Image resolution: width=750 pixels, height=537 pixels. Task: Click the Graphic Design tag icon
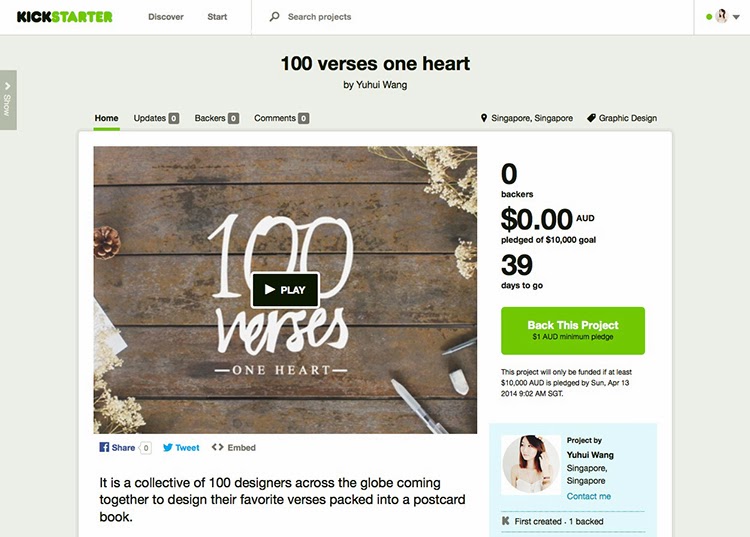(x=591, y=118)
